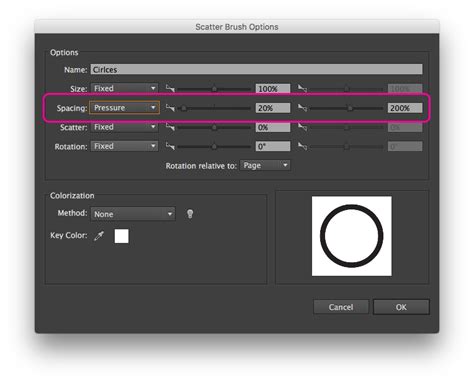Screen dimensions: 474x383
Task: Click the Size minimum 100% value field
Action: [273, 89]
